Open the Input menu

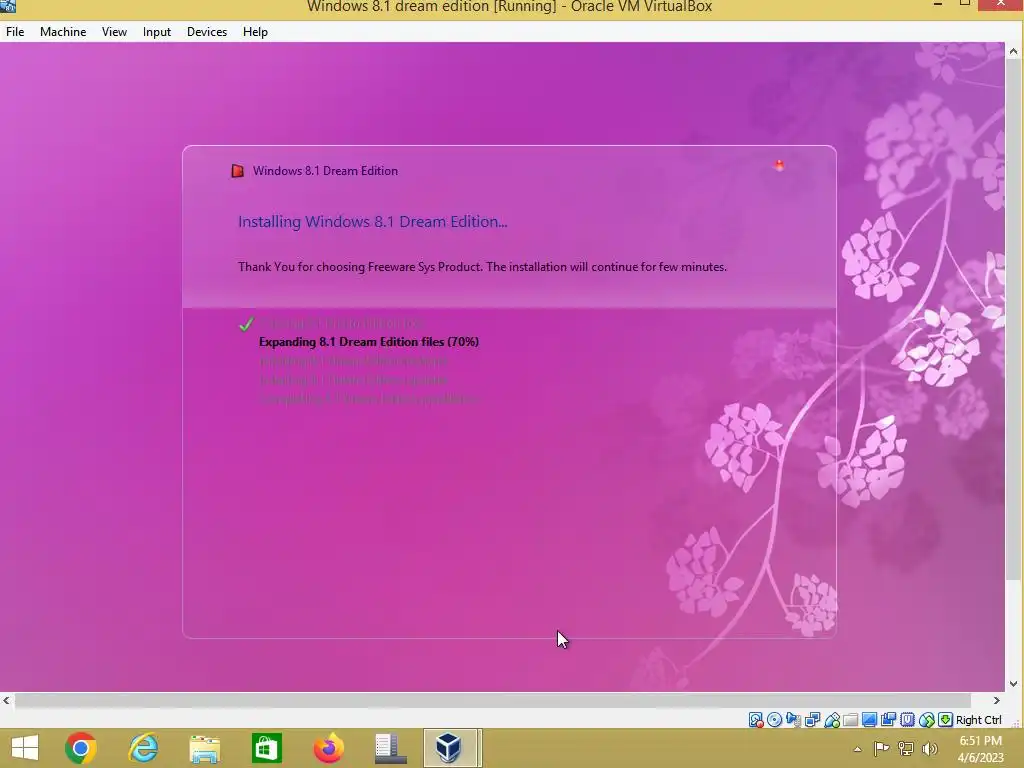(157, 32)
